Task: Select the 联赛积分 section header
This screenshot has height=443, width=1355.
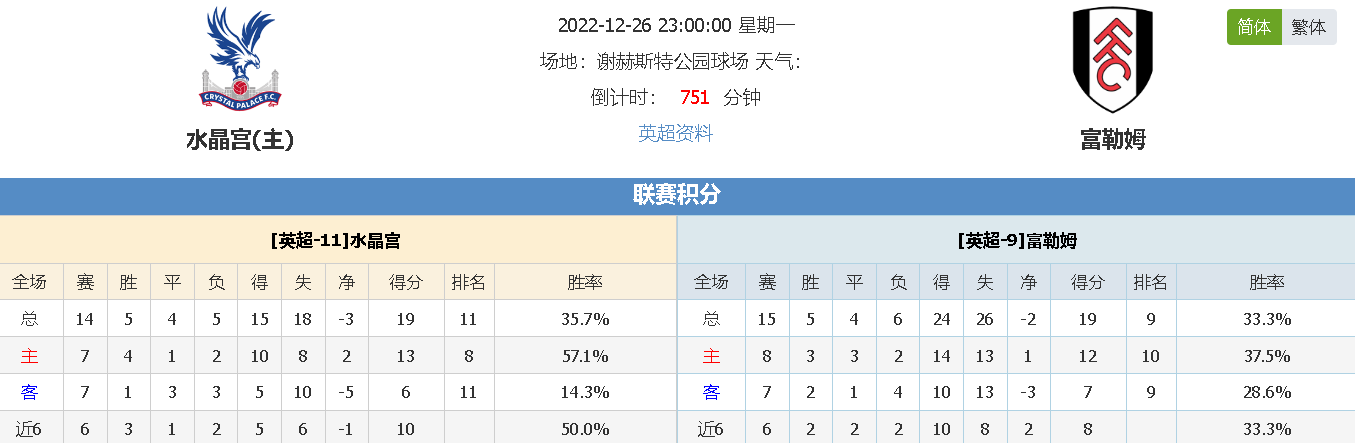Action: [x=677, y=195]
